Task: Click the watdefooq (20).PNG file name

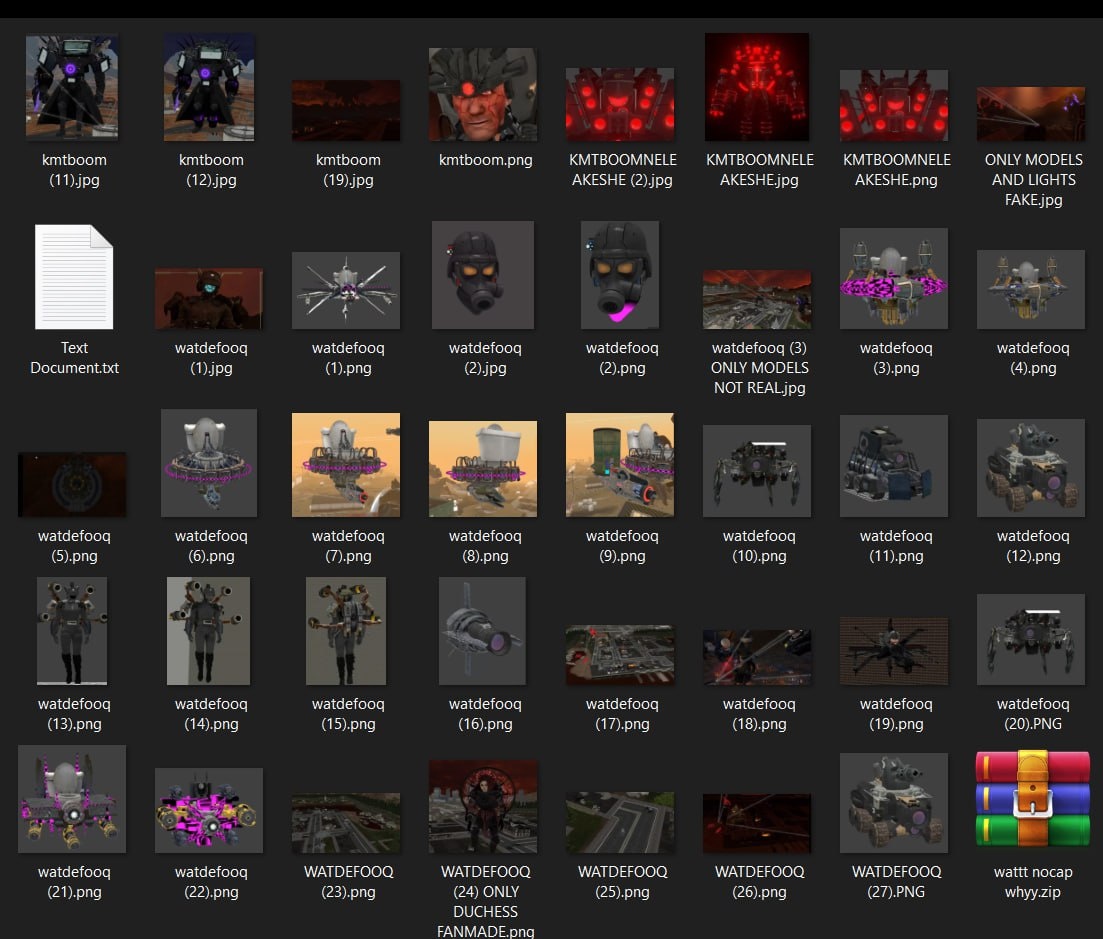Action: pyautogui.click(x=1033, y=714)
